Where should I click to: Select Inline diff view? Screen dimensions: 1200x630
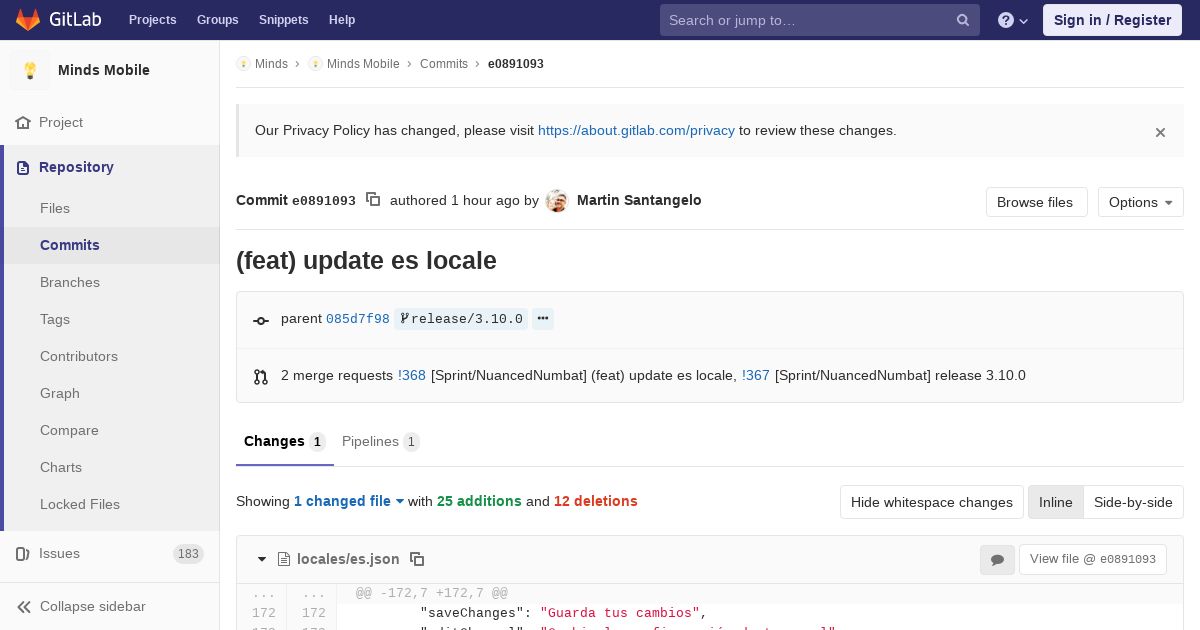[1055, 502]
